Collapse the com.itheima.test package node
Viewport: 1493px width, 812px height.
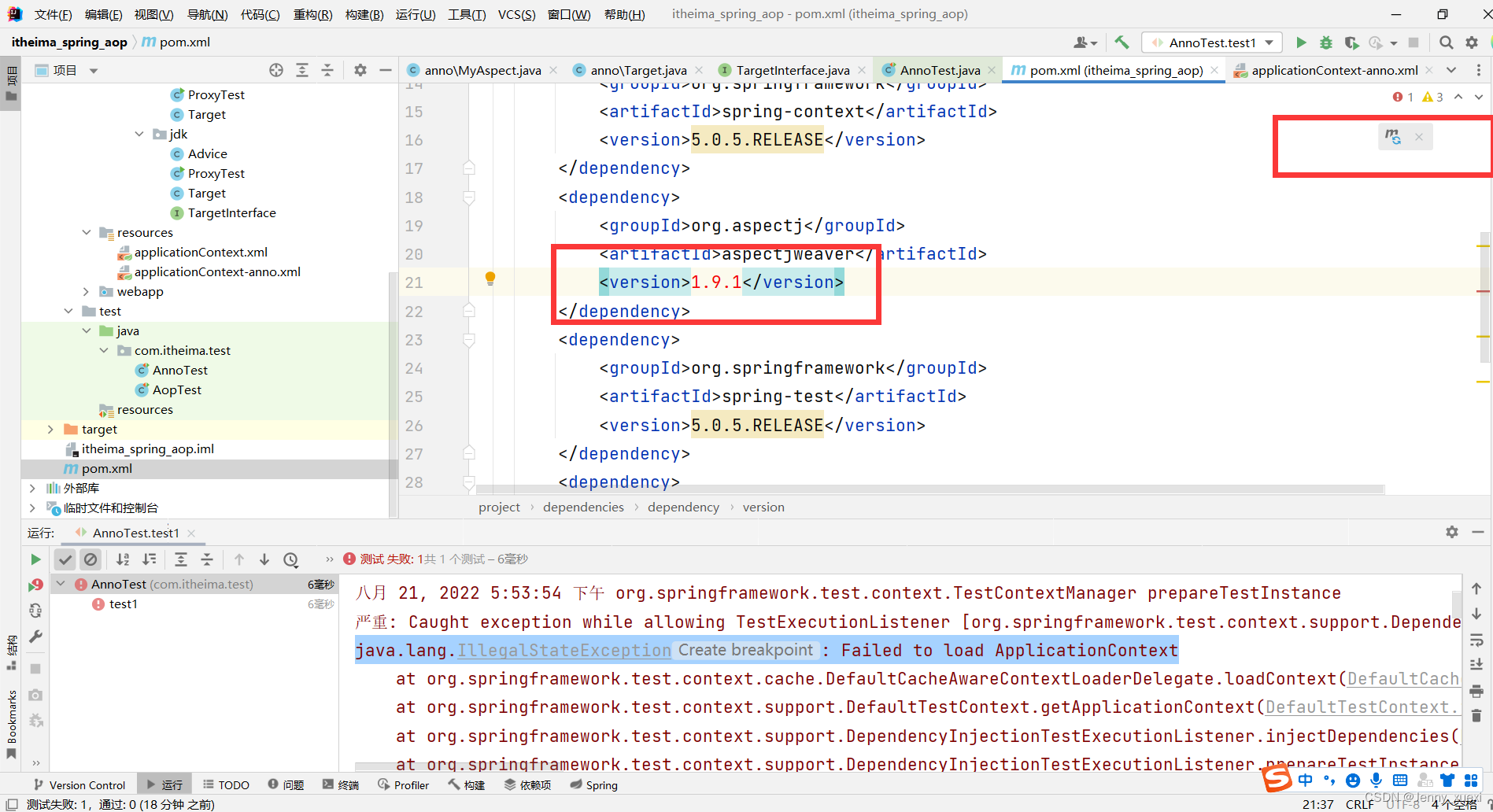pos(105,350)
